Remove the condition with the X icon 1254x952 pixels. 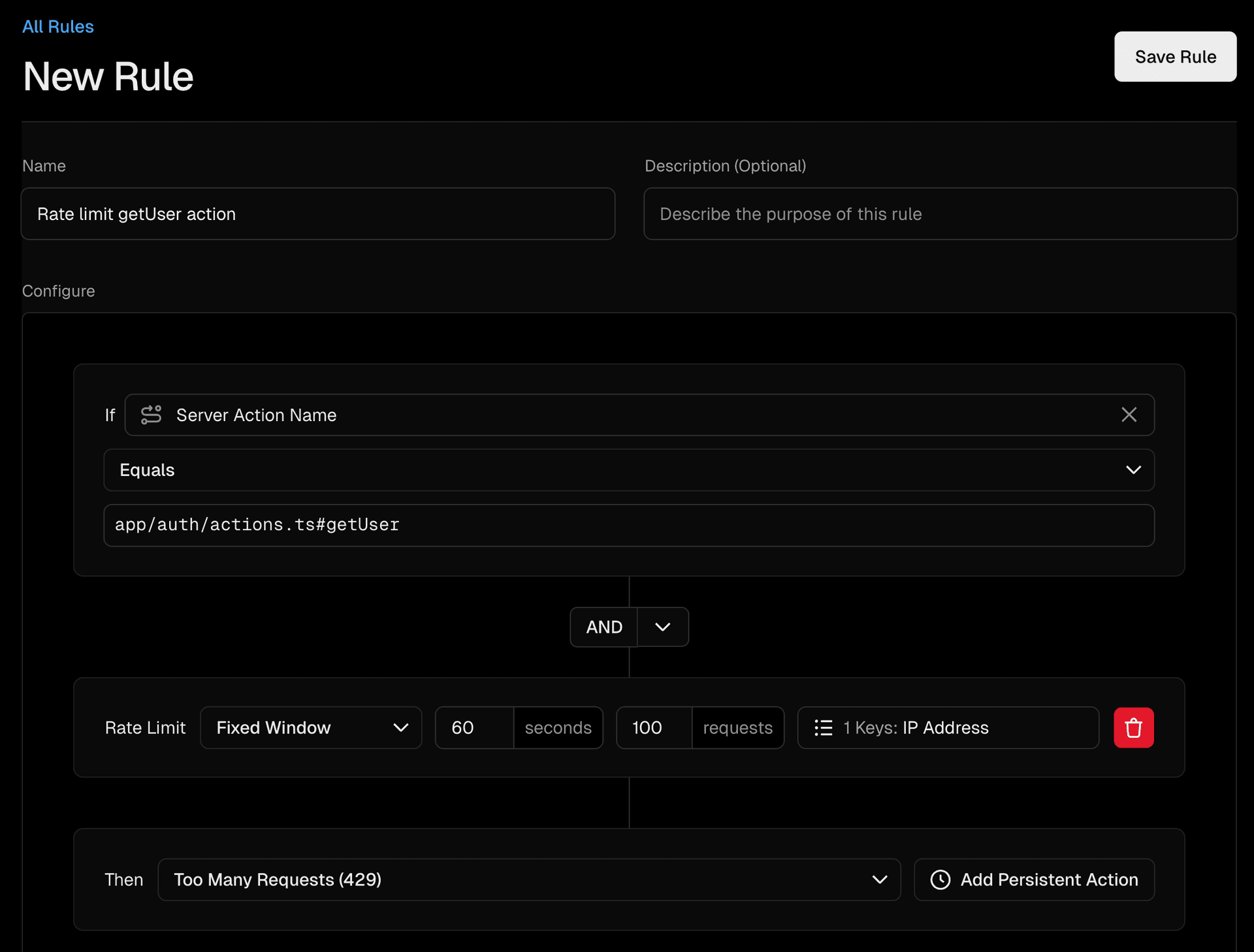click(1129, 415)
